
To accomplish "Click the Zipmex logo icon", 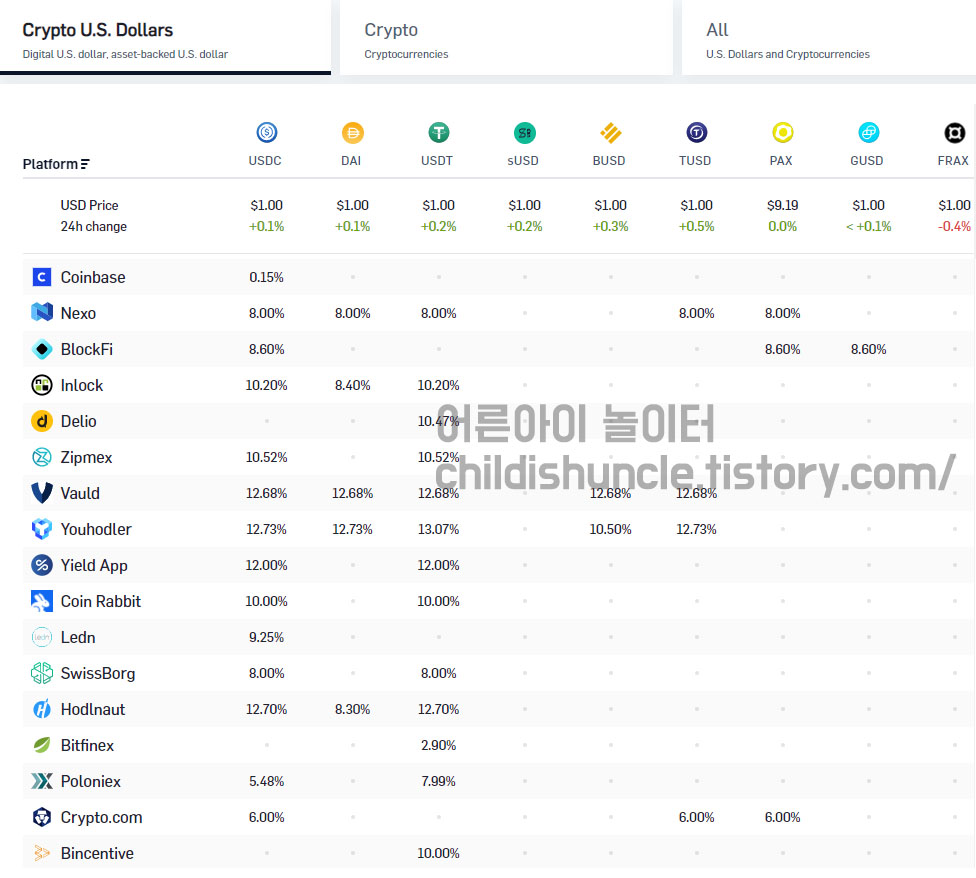I will [x=42, y=457].
